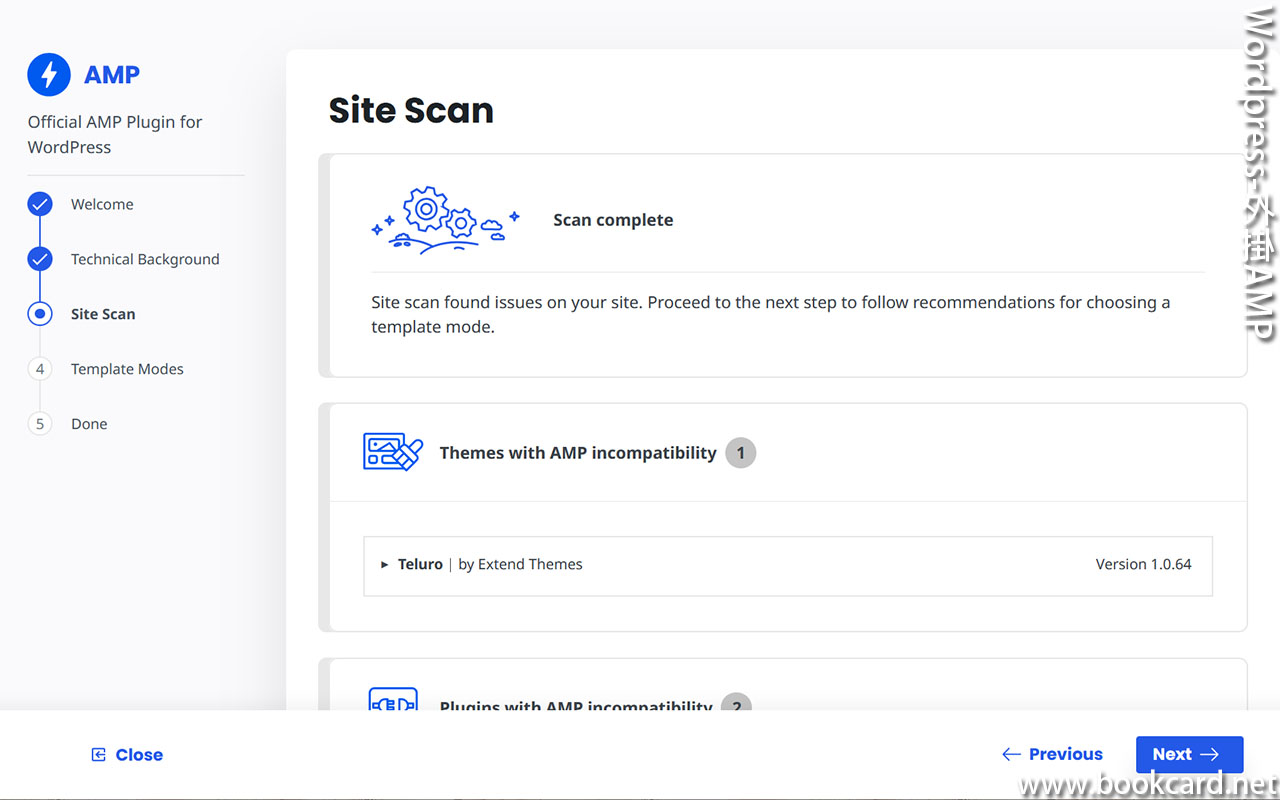The height and width of the screenshot is (800, 1280).
Task: Select the Site Scan radio indicator
Action: [x=39, y=314]
